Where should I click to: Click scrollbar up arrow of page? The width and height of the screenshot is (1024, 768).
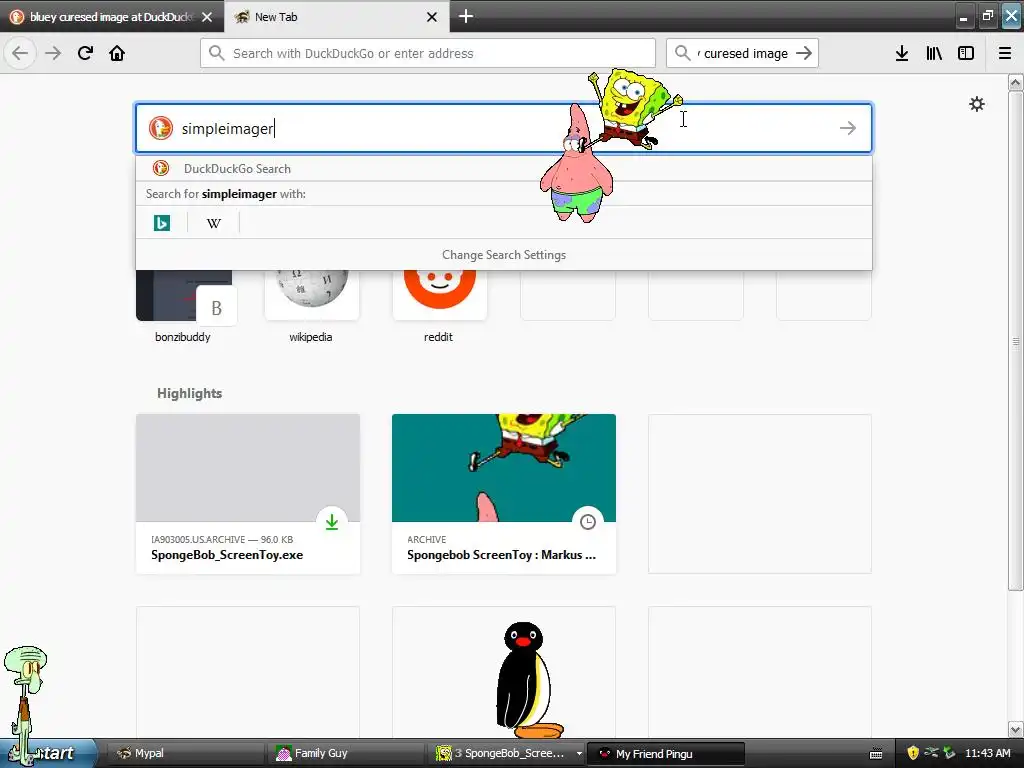1016,83
